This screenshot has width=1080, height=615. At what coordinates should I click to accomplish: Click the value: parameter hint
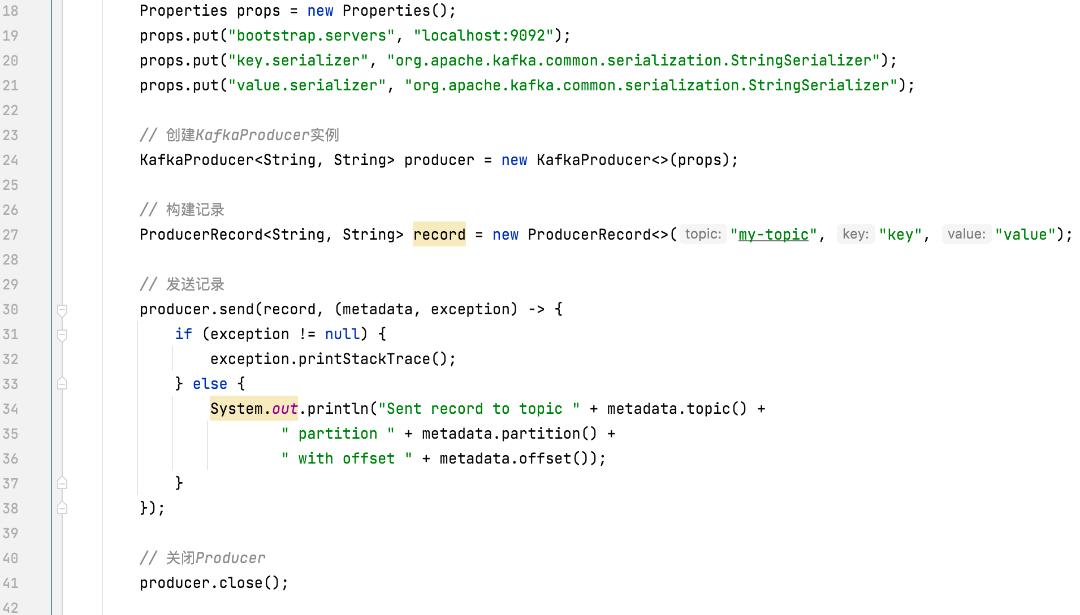[x=966, y=234]
